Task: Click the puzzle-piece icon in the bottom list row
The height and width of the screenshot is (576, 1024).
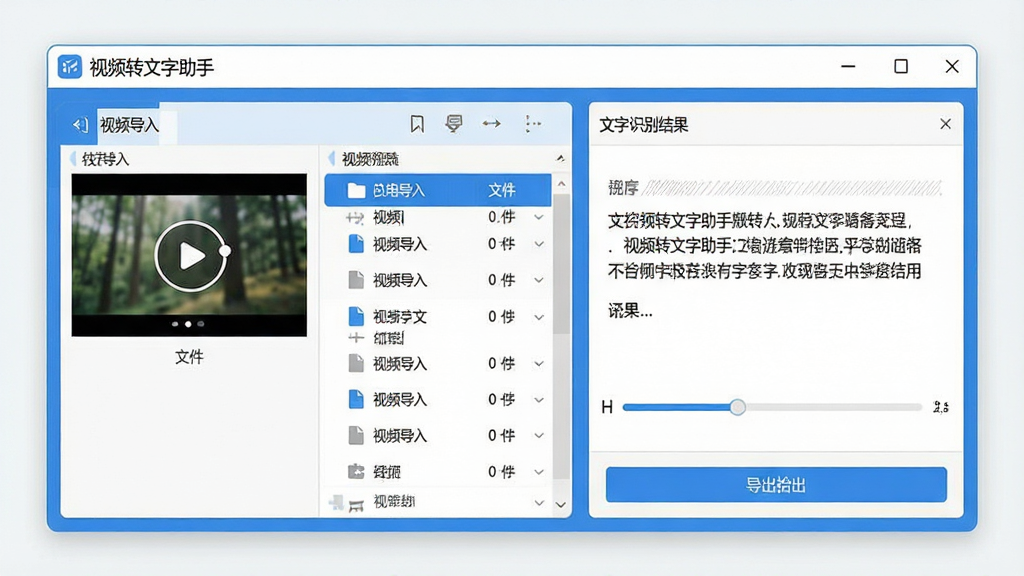Action: (336, 502)
